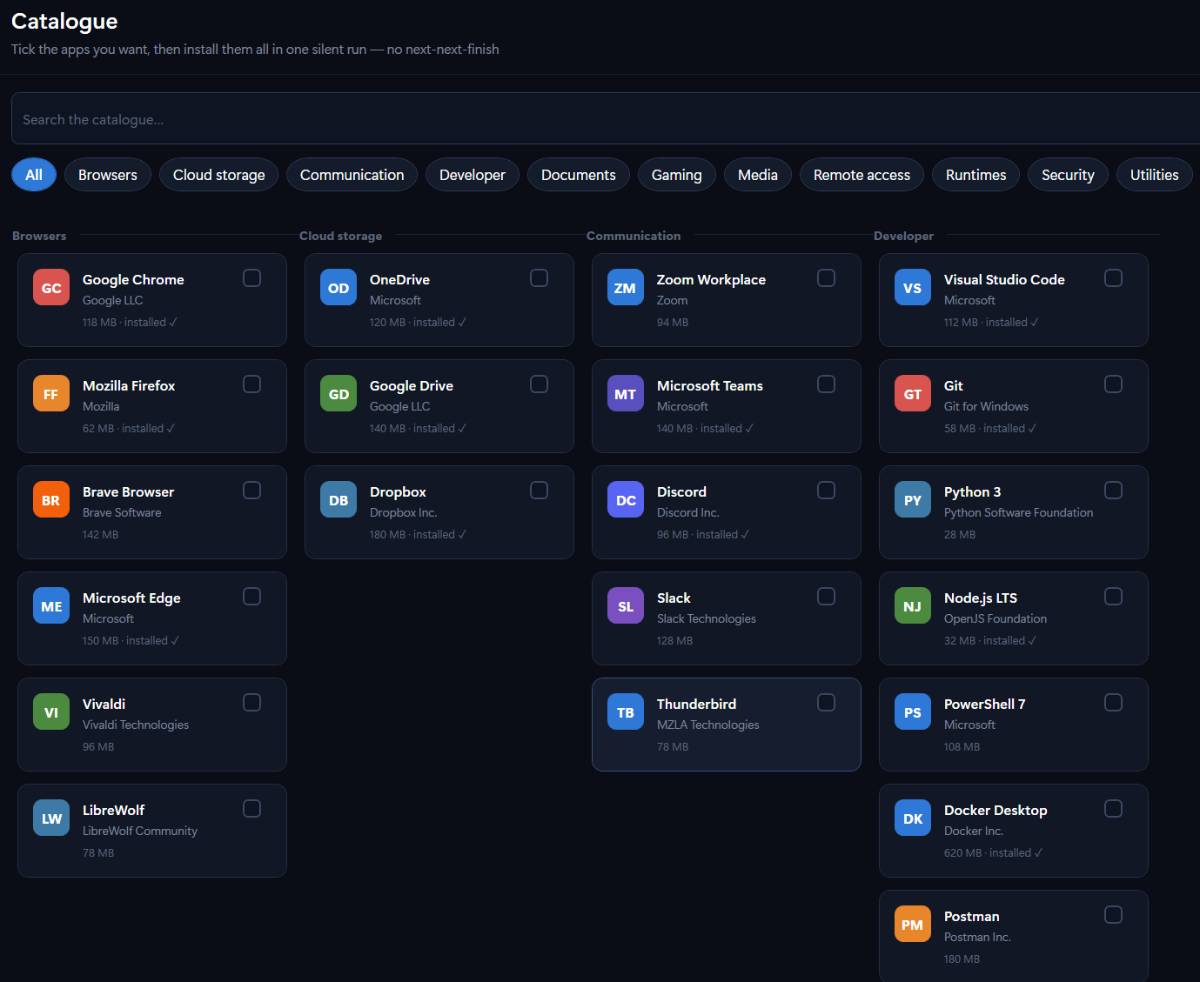Click the Python 3 PY icon

coord(912,500)
